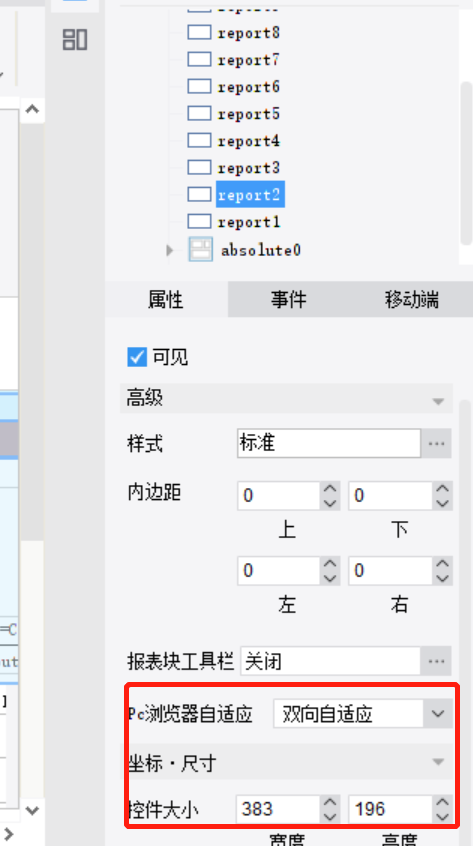Screen dimensions: 473x846
Task: Open the 样式 ellipsis button
Action: (x=436, y=444)
